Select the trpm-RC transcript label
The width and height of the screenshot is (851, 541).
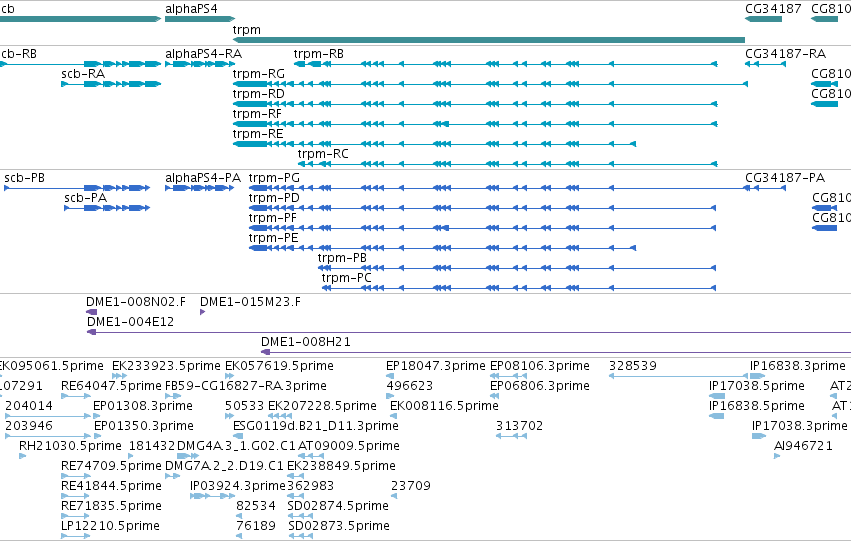point(323,155)
